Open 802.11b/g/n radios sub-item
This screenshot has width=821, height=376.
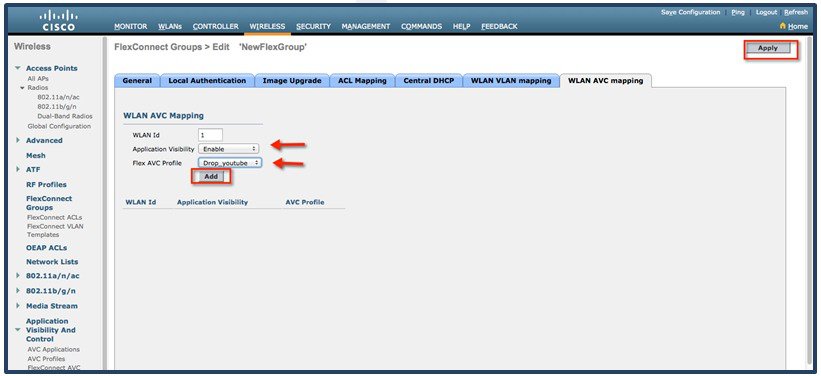coord(58,106)
